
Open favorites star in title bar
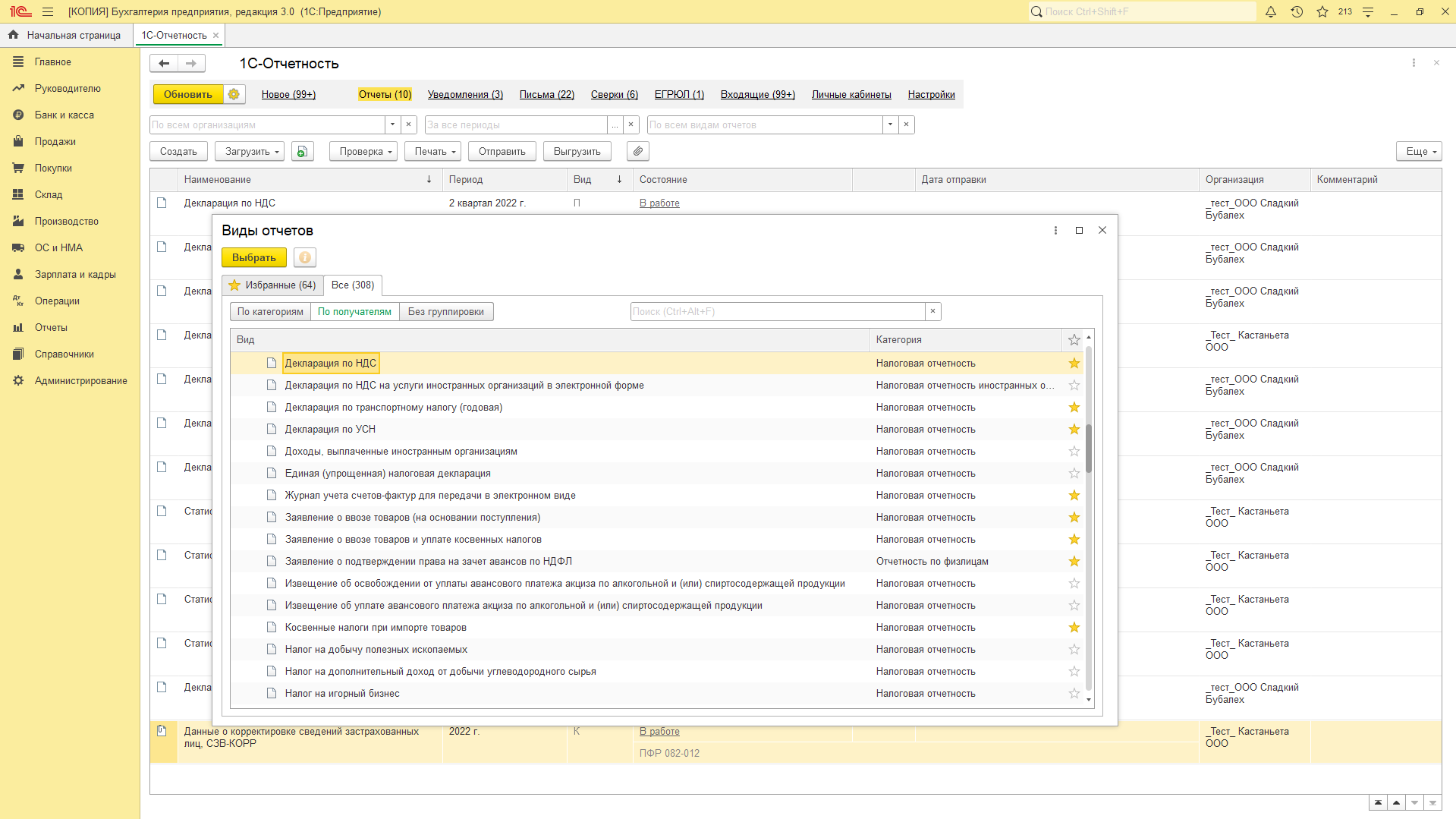(1322, 11)
